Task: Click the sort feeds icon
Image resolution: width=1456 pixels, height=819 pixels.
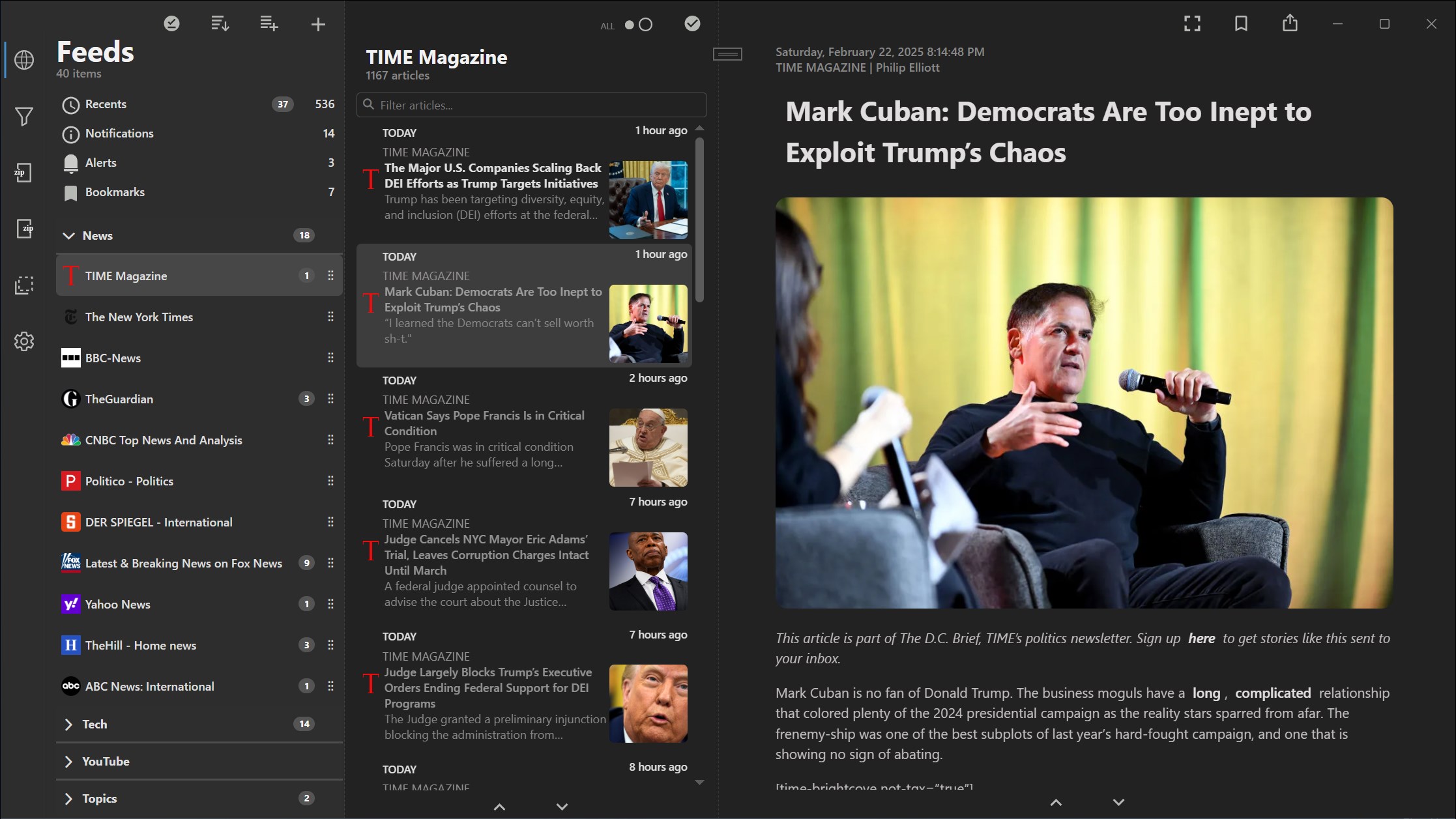Action: click(220, 25)
